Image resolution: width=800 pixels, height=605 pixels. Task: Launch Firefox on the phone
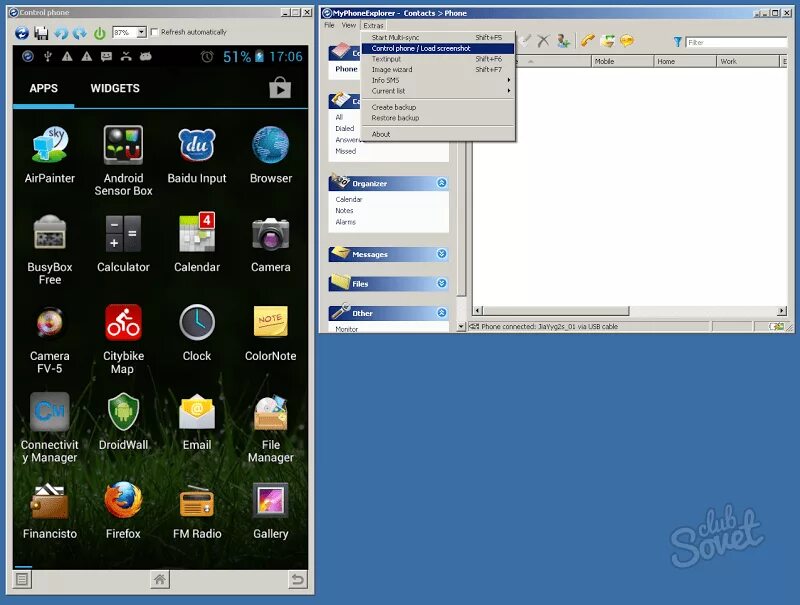(x=123, y=510)
